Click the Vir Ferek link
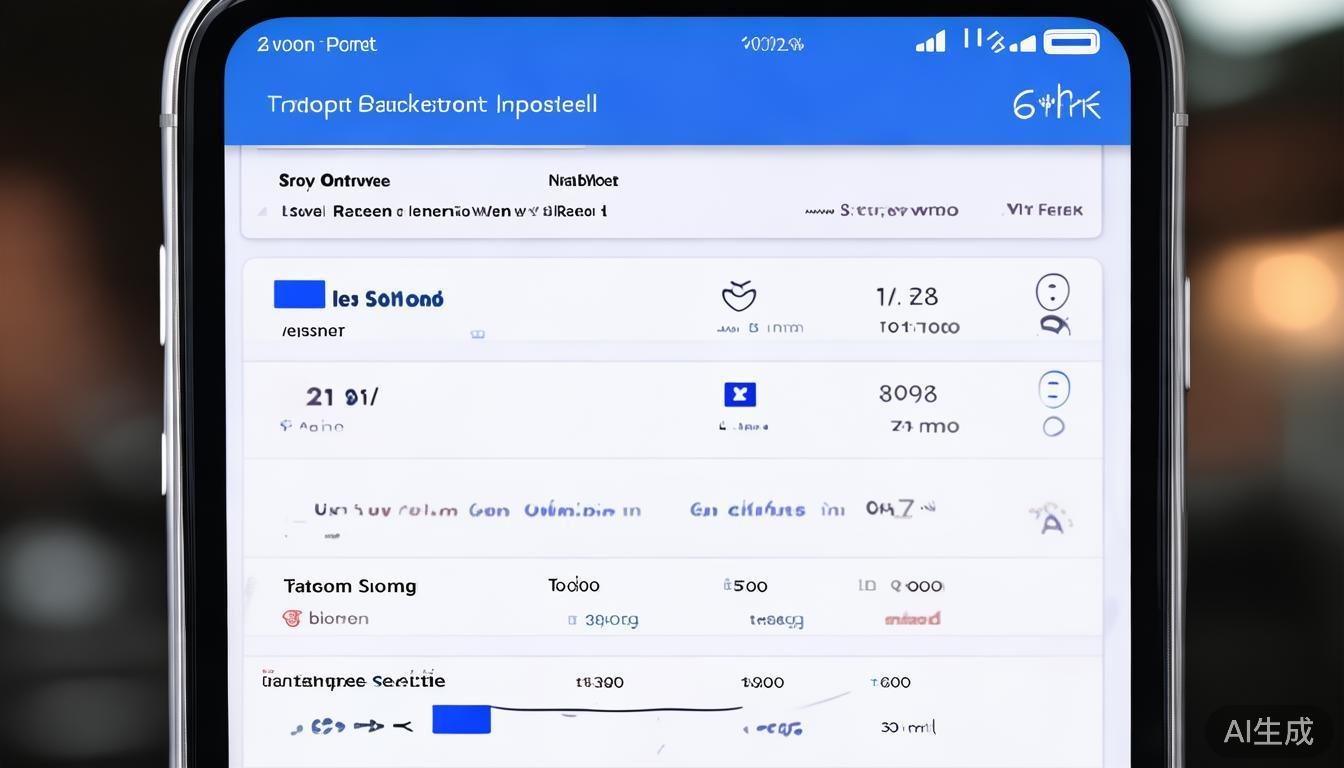 tap(1043, 210)
